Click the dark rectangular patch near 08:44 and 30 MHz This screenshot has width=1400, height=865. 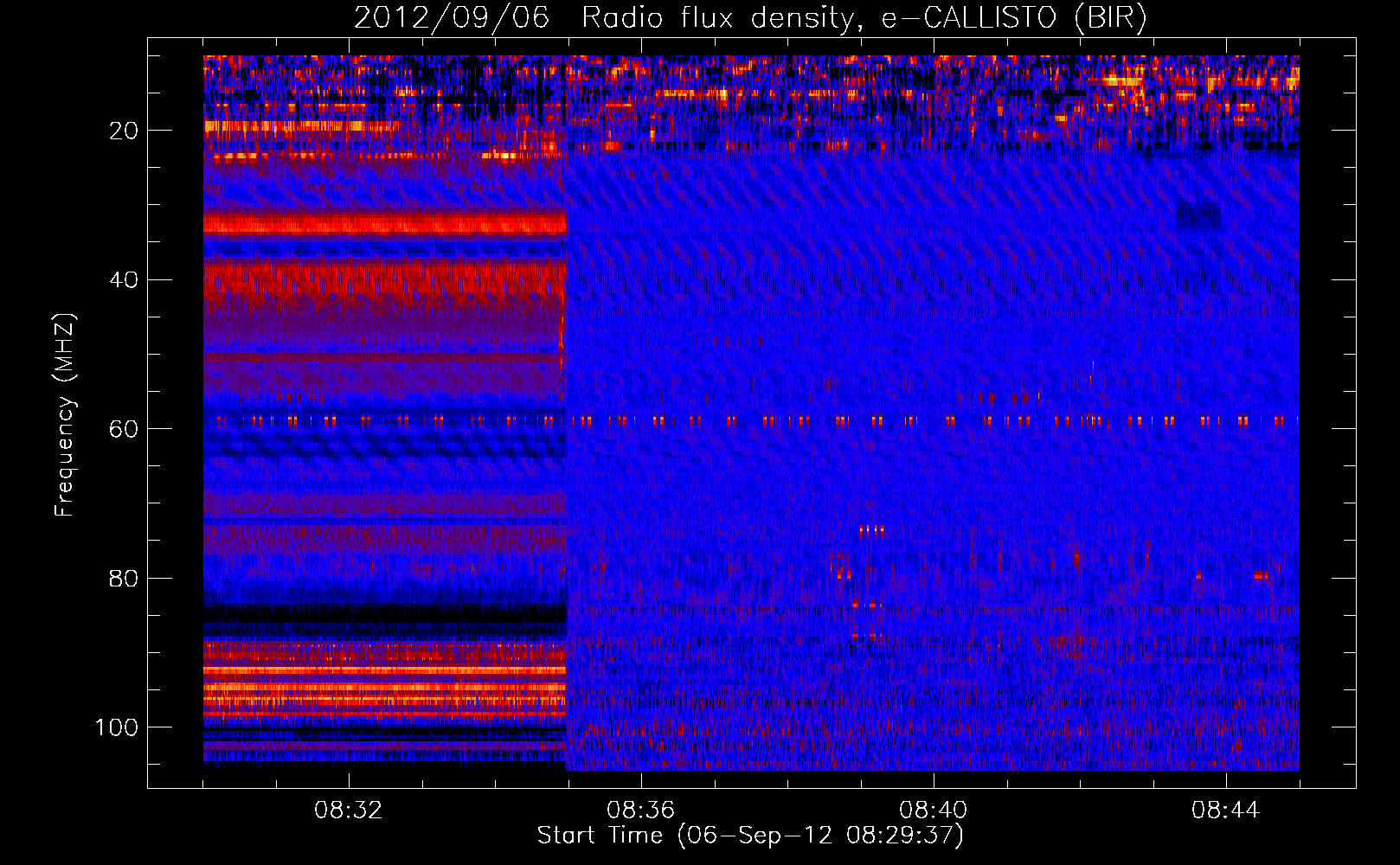pyautogui.click(x=1198, y=216)
